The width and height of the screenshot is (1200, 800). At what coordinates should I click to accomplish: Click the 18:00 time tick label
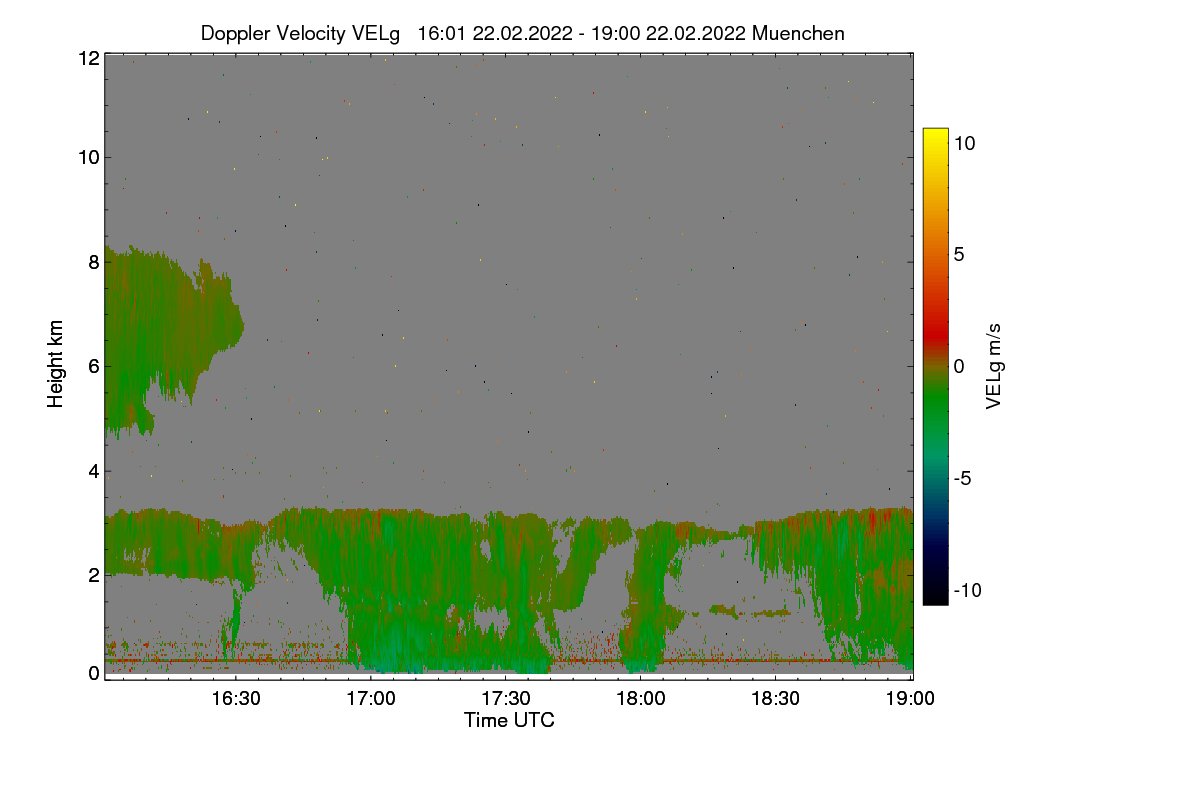640,699
